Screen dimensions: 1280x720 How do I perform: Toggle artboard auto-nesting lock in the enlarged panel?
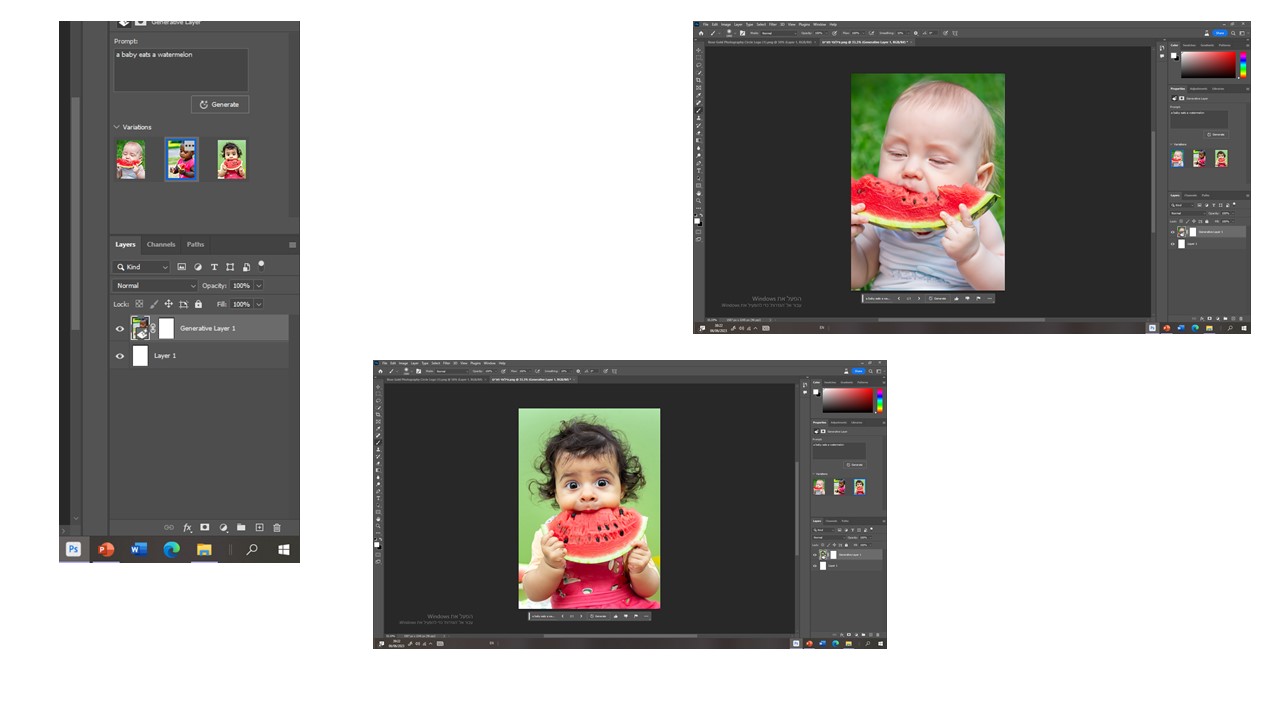point(184,304)
